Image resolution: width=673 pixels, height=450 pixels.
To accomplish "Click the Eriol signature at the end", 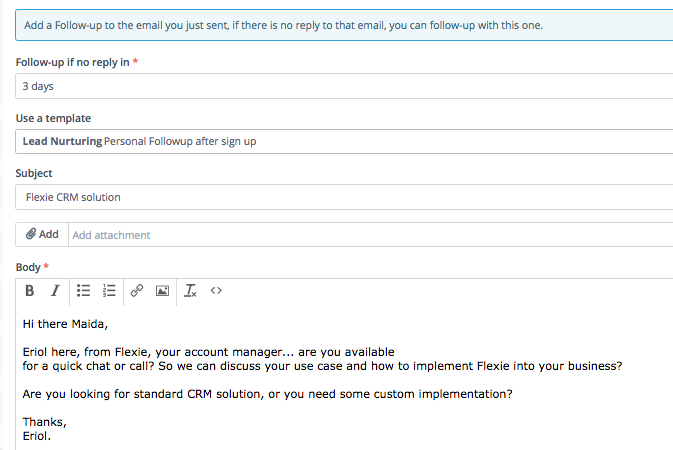I will pyautogui.click(x=37, y=436).
